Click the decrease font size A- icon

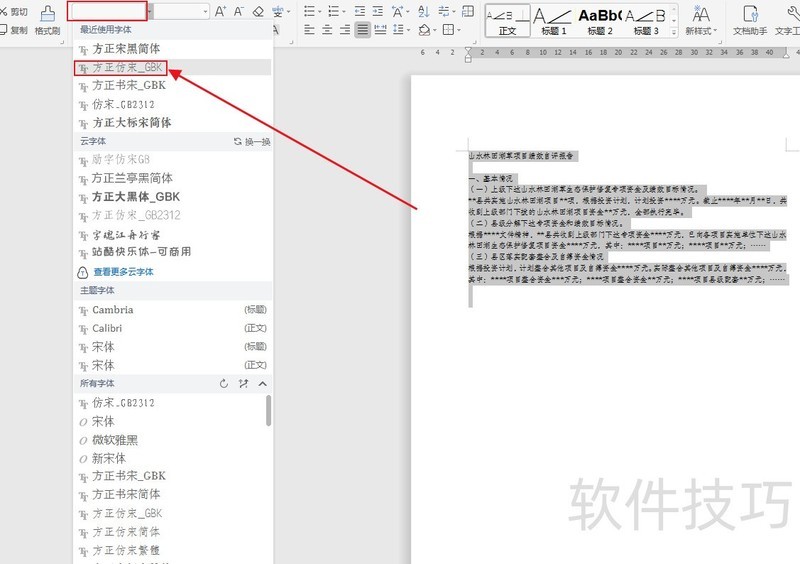click(x=238, y=11)
